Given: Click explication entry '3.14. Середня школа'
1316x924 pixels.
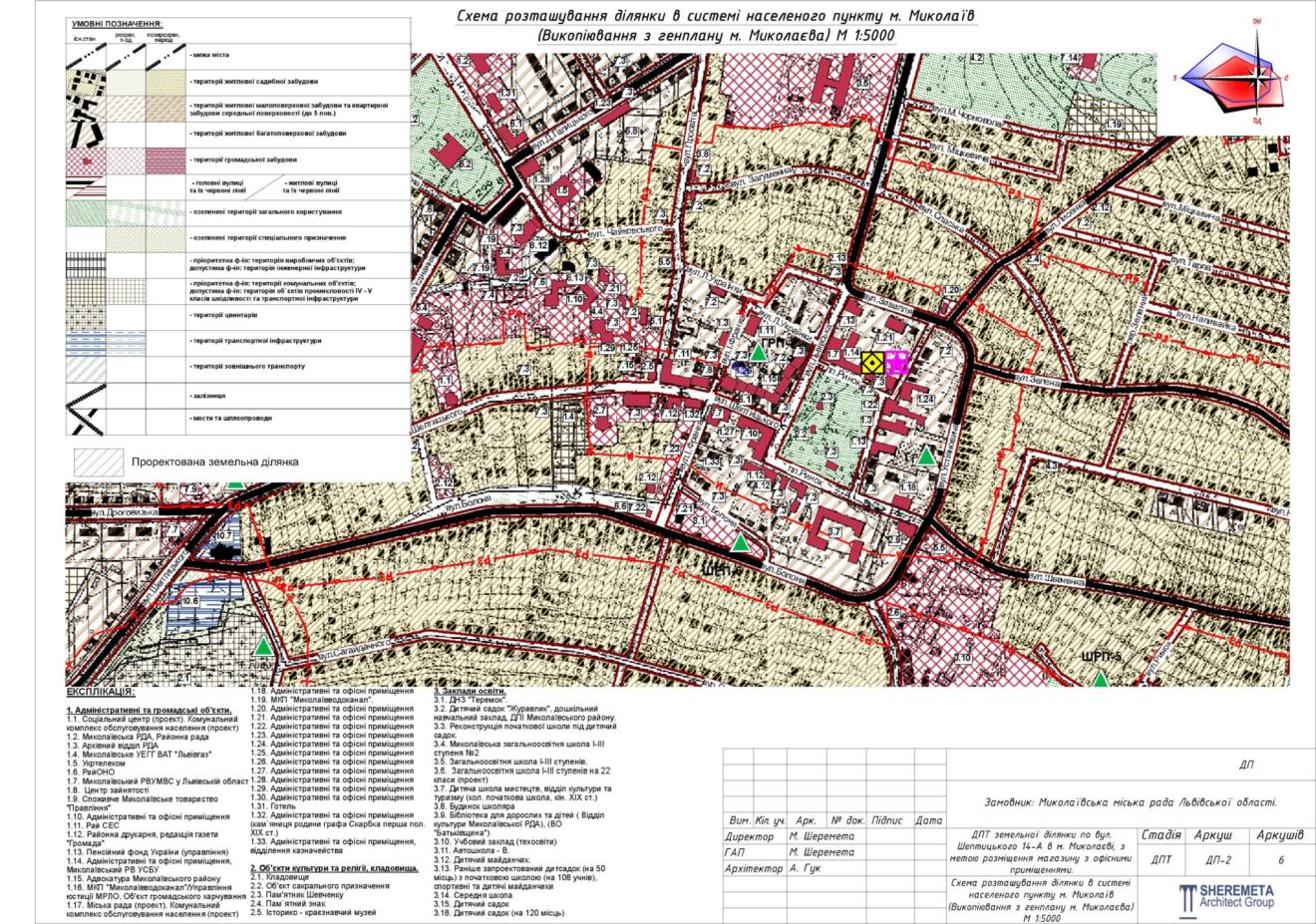Looking at the screenshot, I should [x=472, y=896].
